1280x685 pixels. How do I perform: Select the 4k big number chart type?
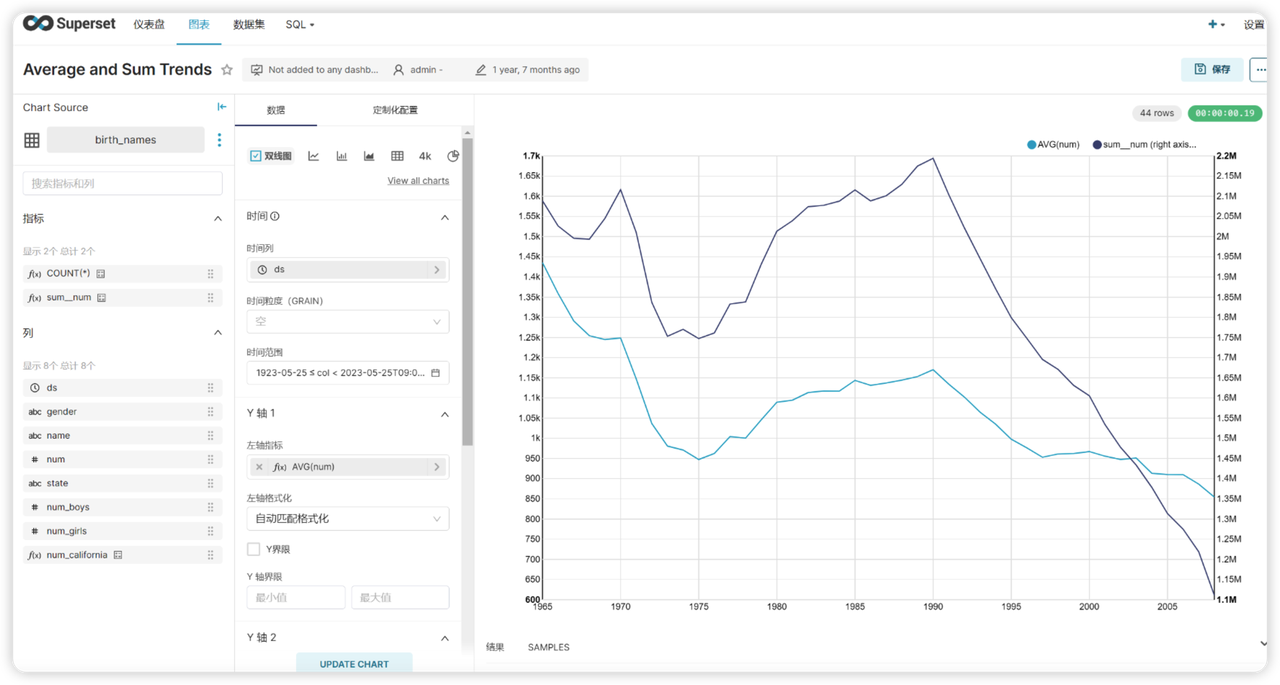click(x=425, y=156)
